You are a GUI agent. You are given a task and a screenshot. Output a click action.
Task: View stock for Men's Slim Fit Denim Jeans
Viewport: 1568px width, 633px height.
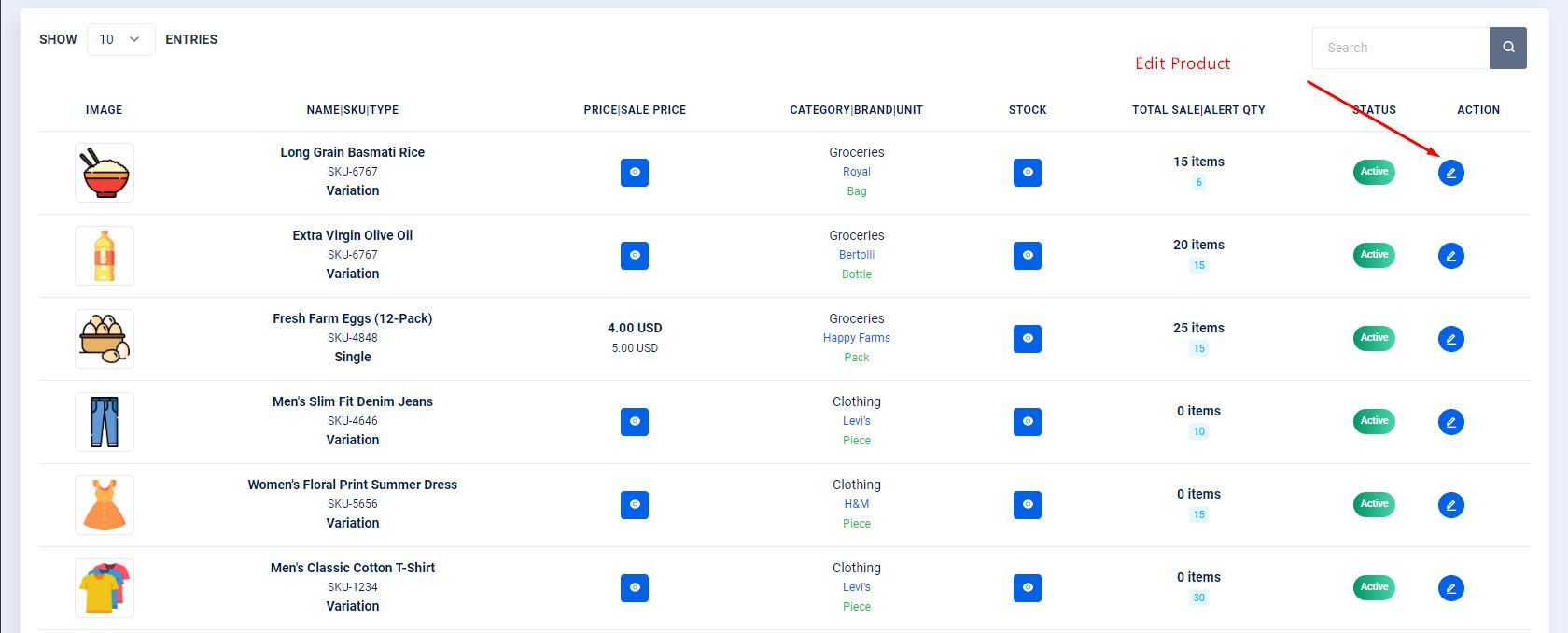click(1027, 422)
